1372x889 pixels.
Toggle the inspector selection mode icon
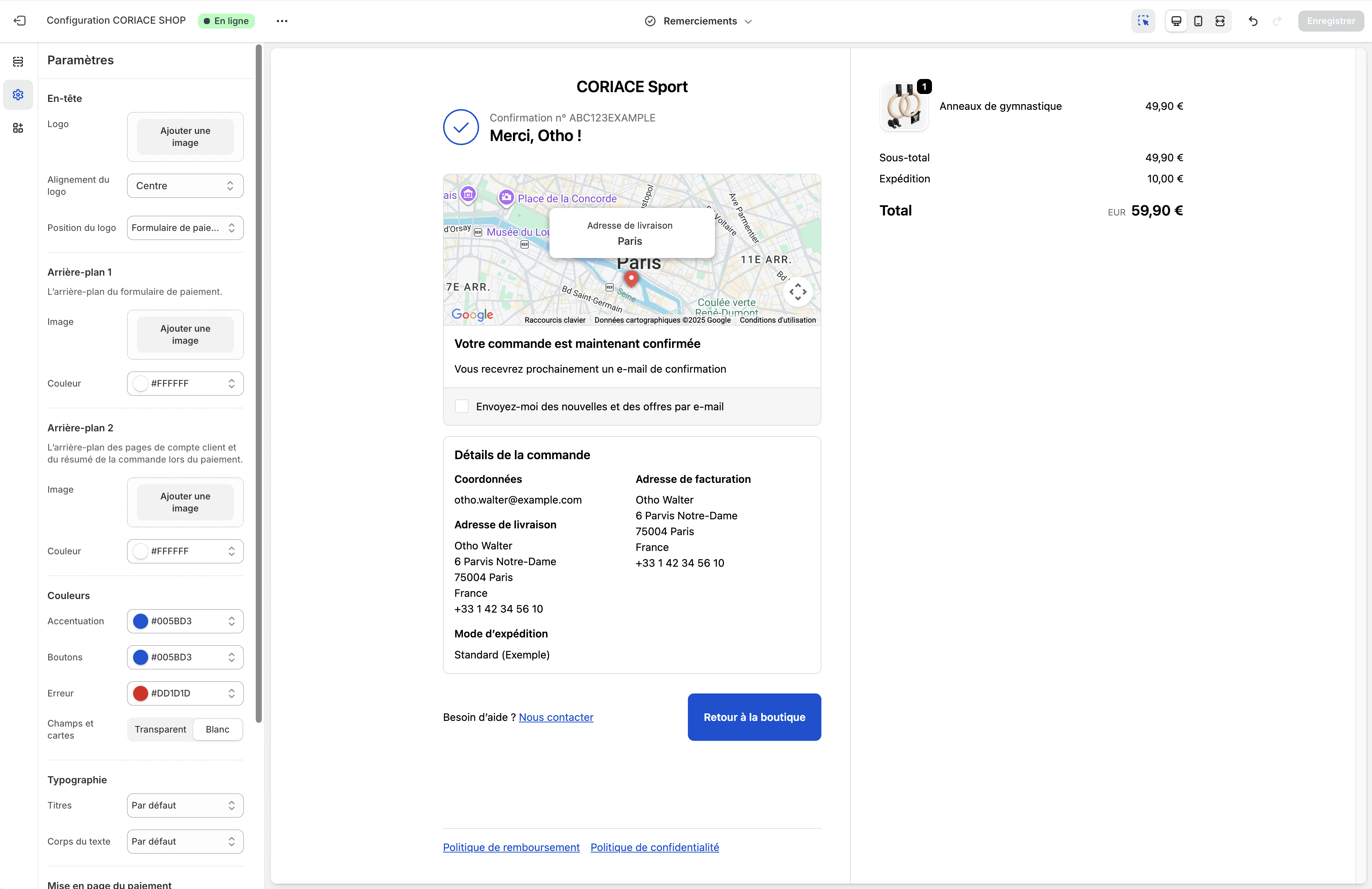pos(1143,21)
